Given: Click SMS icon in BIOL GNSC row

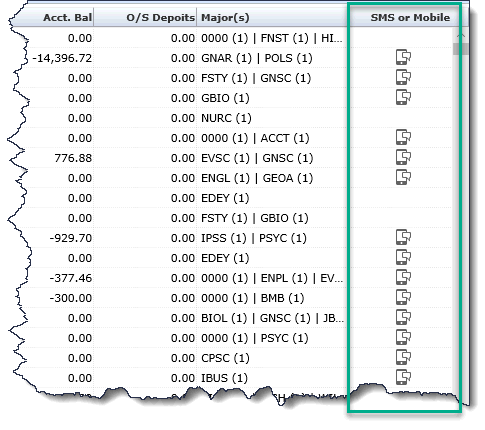Looking at the screenshot, I should [x=403, y=317].
